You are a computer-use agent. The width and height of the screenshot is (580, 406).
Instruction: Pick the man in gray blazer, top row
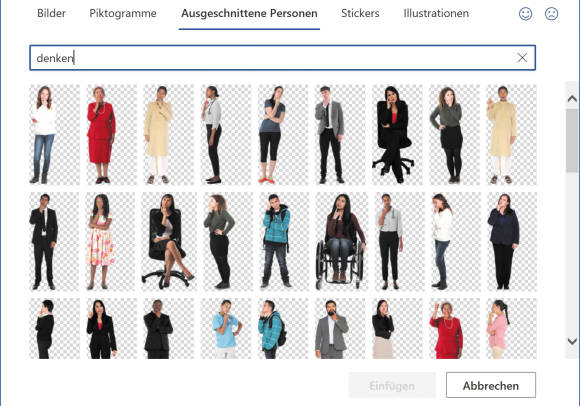340,135
